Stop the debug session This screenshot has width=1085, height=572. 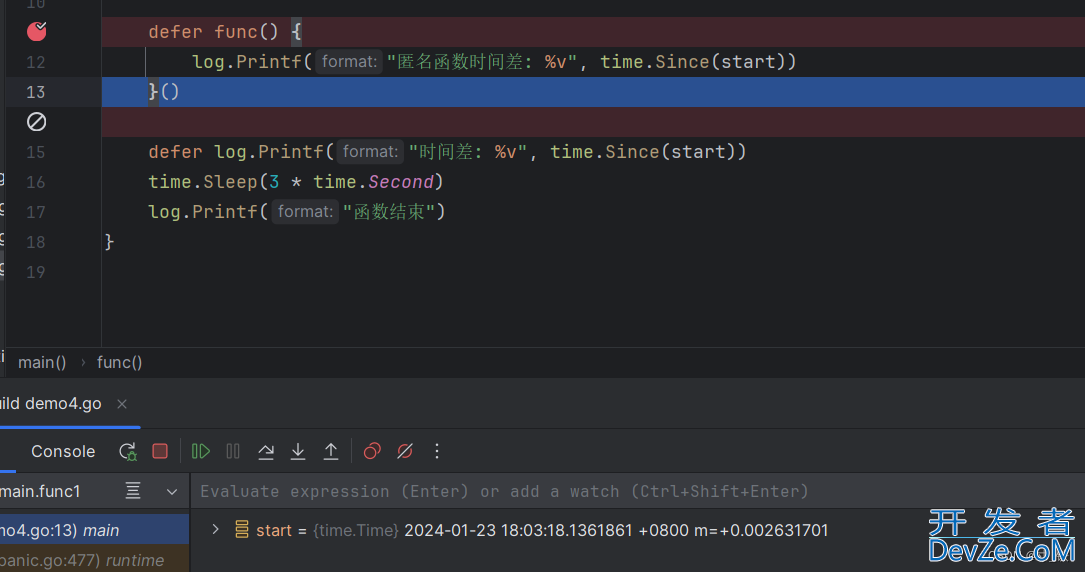click(160, 452)
